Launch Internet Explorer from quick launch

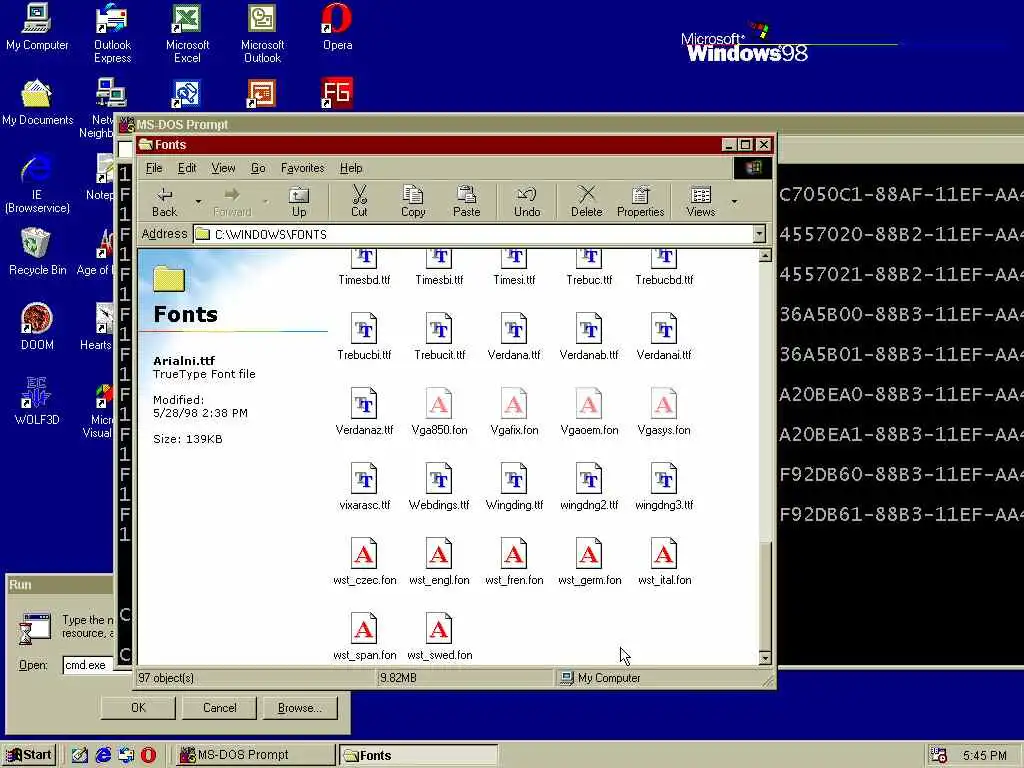pos(103,755)
